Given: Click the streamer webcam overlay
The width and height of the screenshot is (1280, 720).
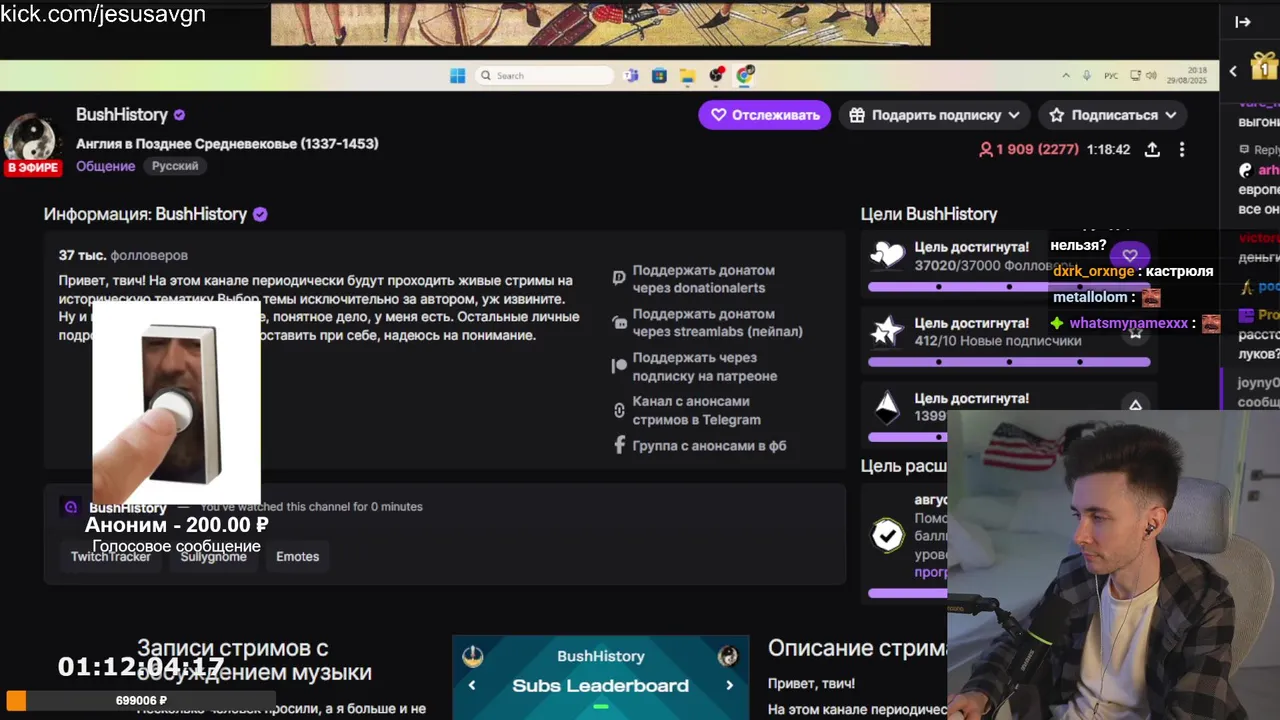Looking at the screenshot, I should [1113, 564].
